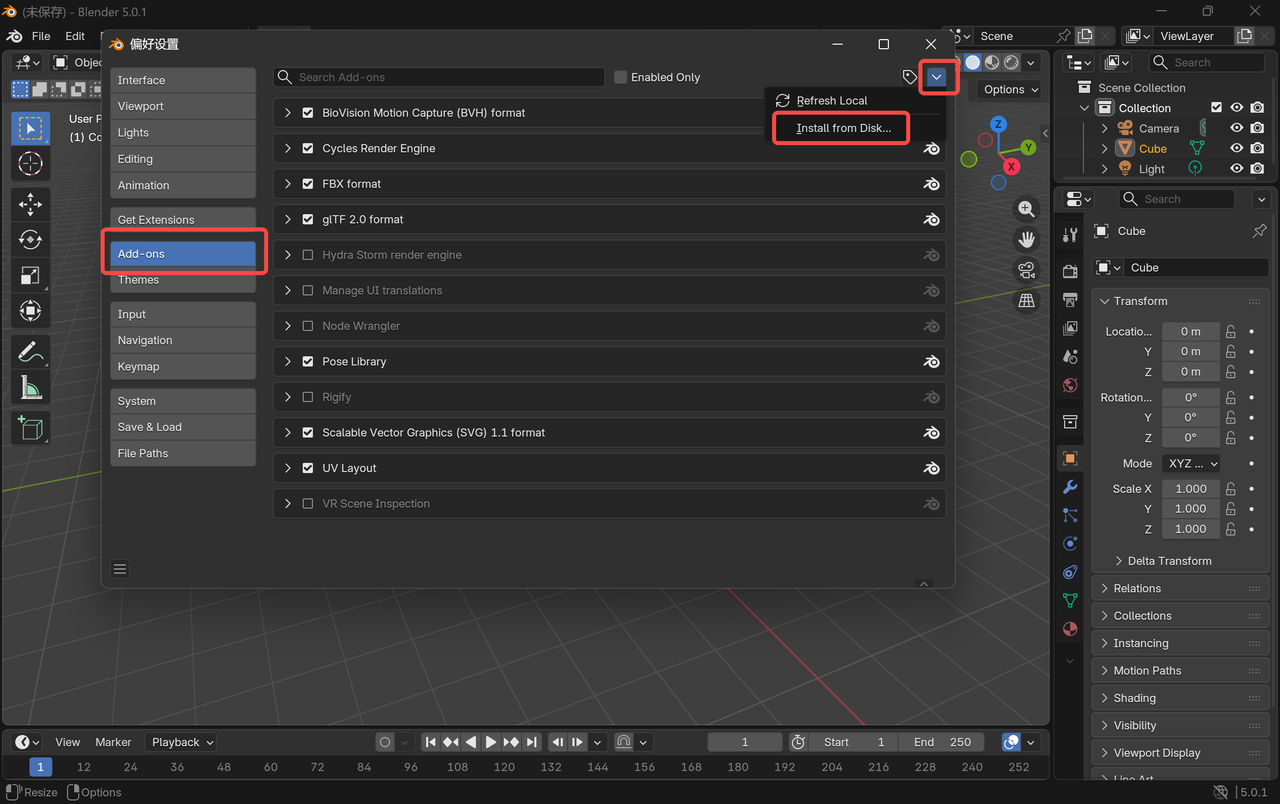Choose Install from Disk in the menu
1280x804 pixels.
pyautogui.click(x=840, y=128)
